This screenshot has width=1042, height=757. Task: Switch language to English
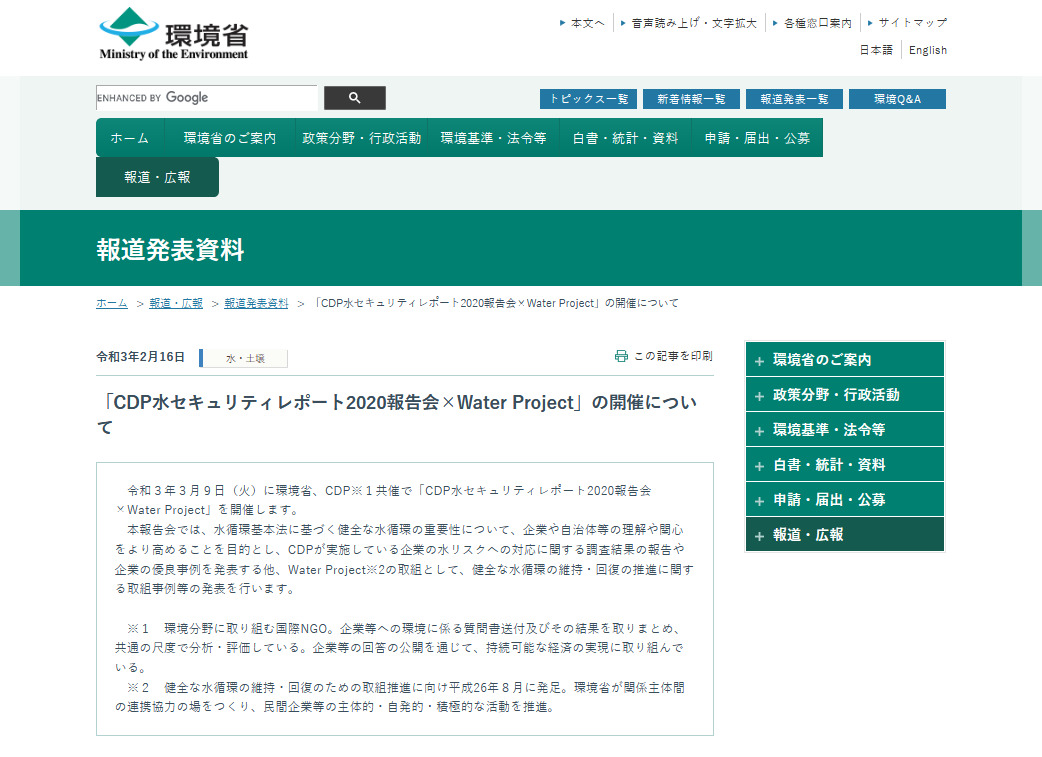[x=928, y=49]
